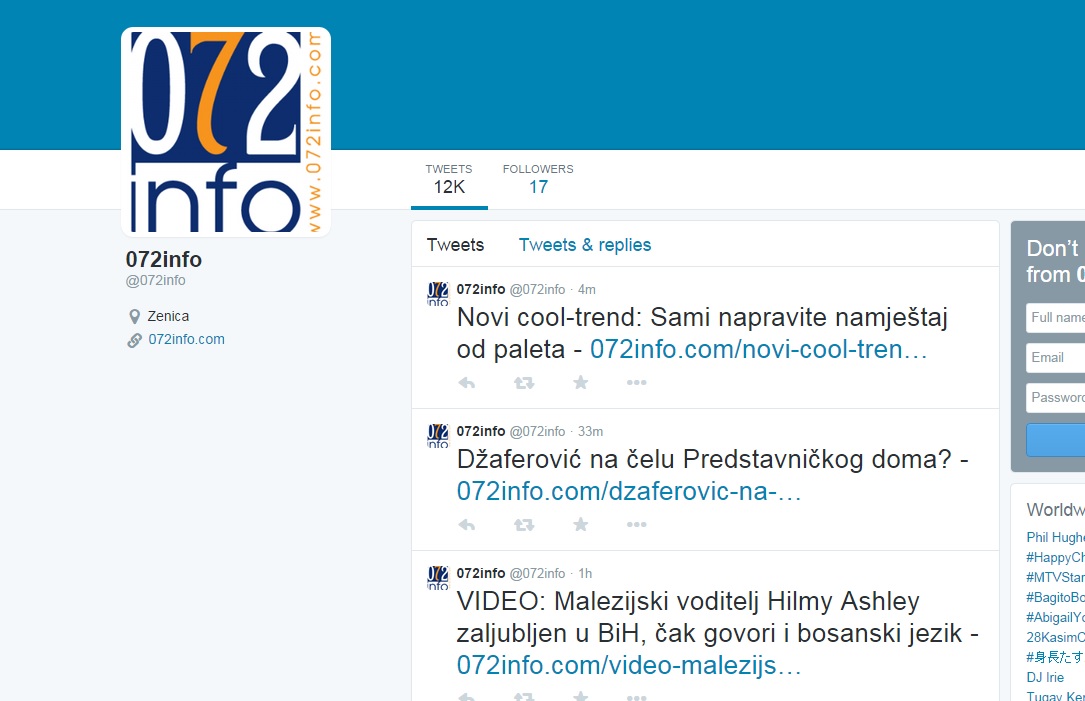Click the link icon beside 072info.com
Viewport: 1085px width, 701px height.
tap(136, 339)
